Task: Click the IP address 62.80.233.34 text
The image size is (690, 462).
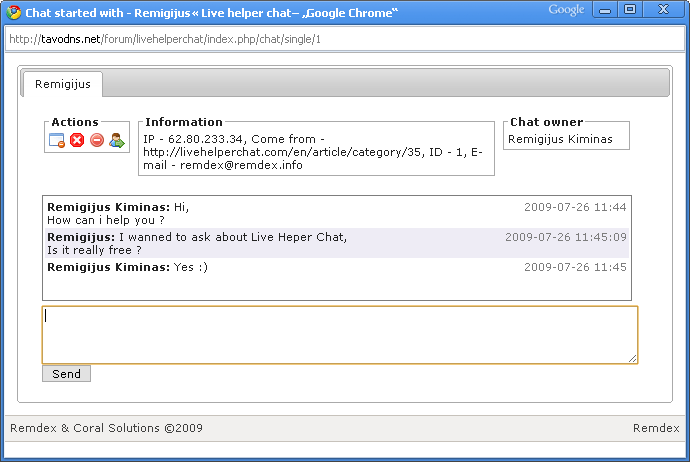Action: pos(206,139)
